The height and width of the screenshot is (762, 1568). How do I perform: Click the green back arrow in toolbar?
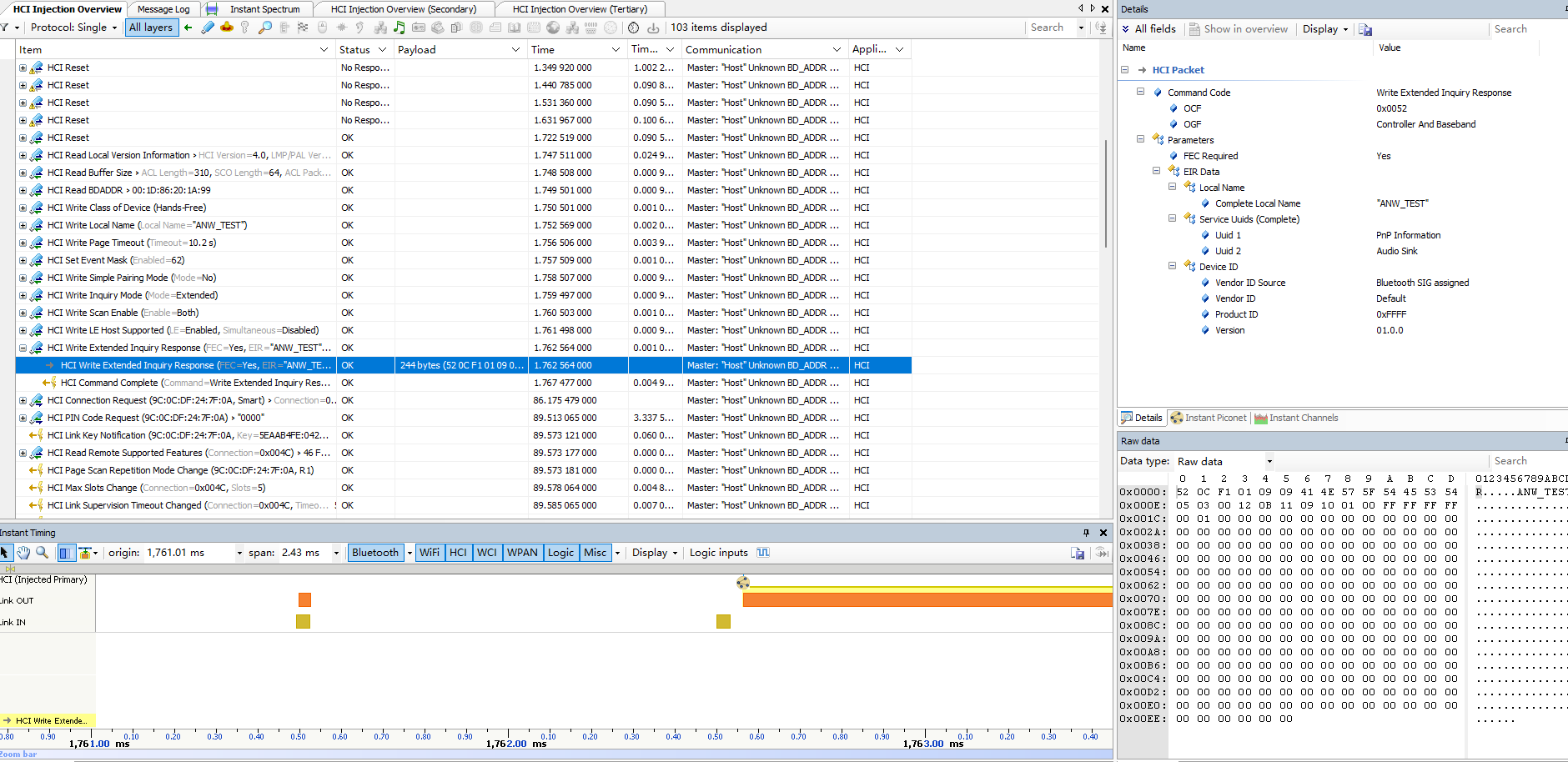[188, 28]
